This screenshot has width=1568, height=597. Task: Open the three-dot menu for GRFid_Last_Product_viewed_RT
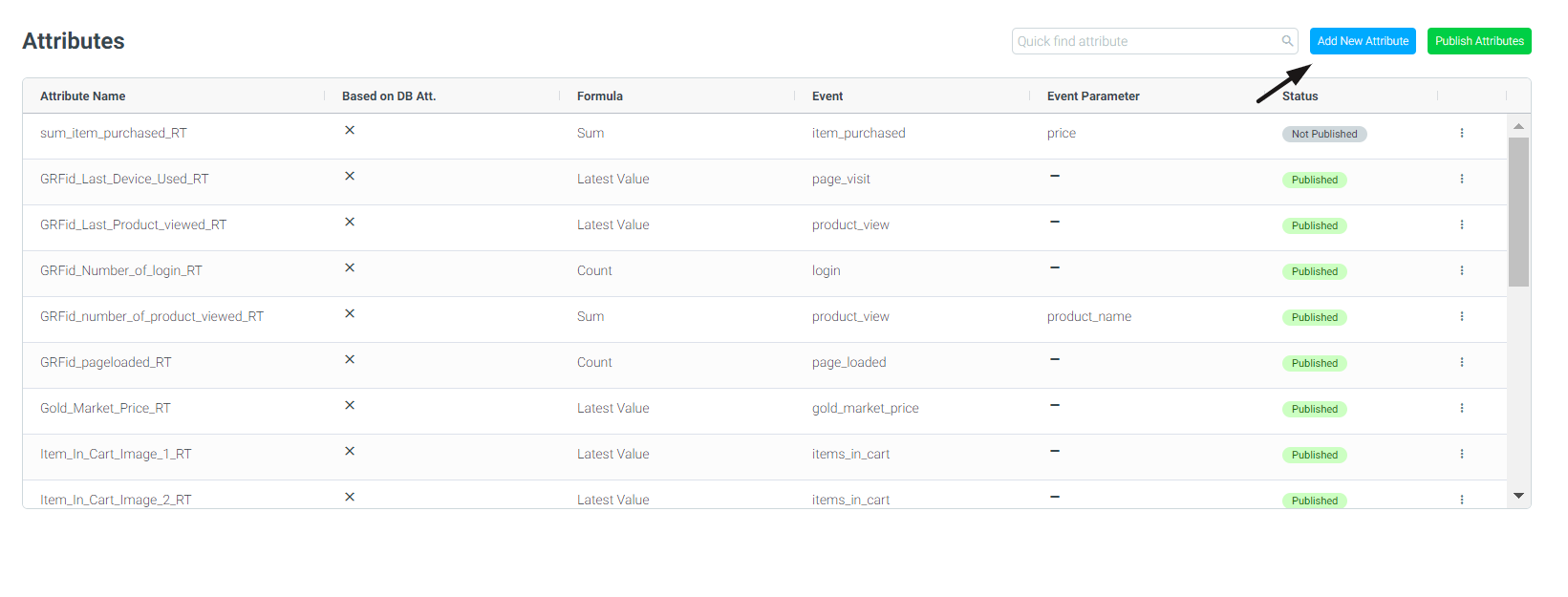coord(1462,224)
